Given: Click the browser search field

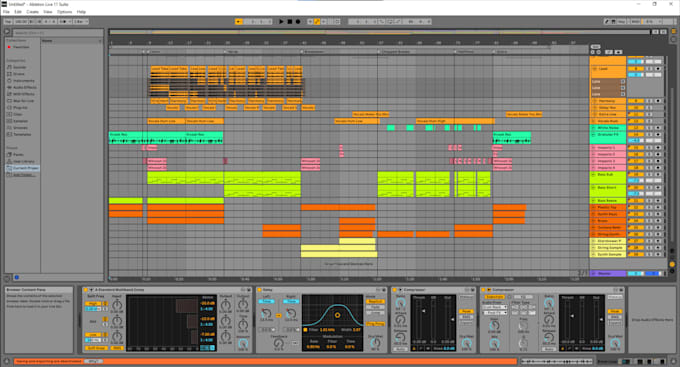Looking at the screenshot, I should [x=57, y=33].
